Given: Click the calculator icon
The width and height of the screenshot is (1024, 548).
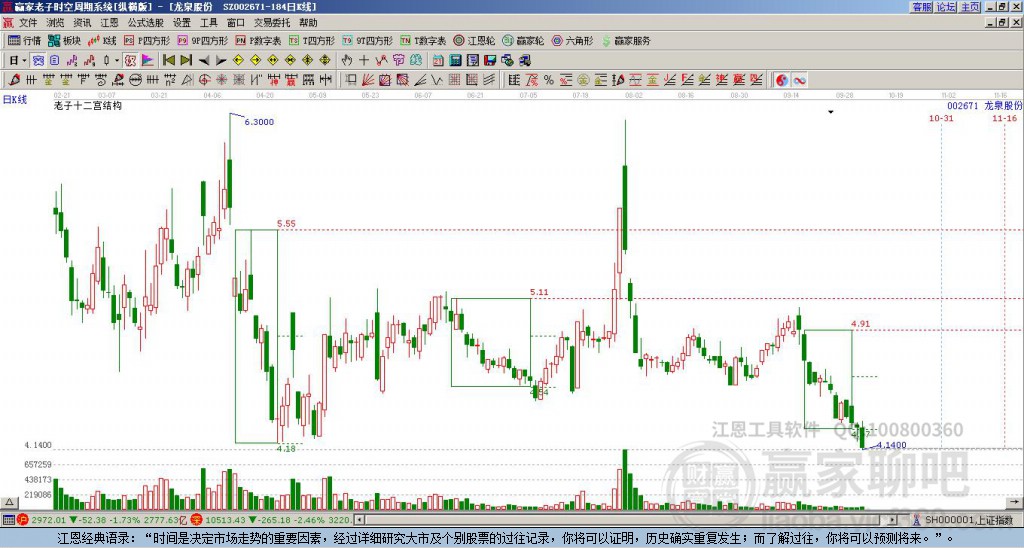Looking at the screenshot, I should tap(455, 60).
